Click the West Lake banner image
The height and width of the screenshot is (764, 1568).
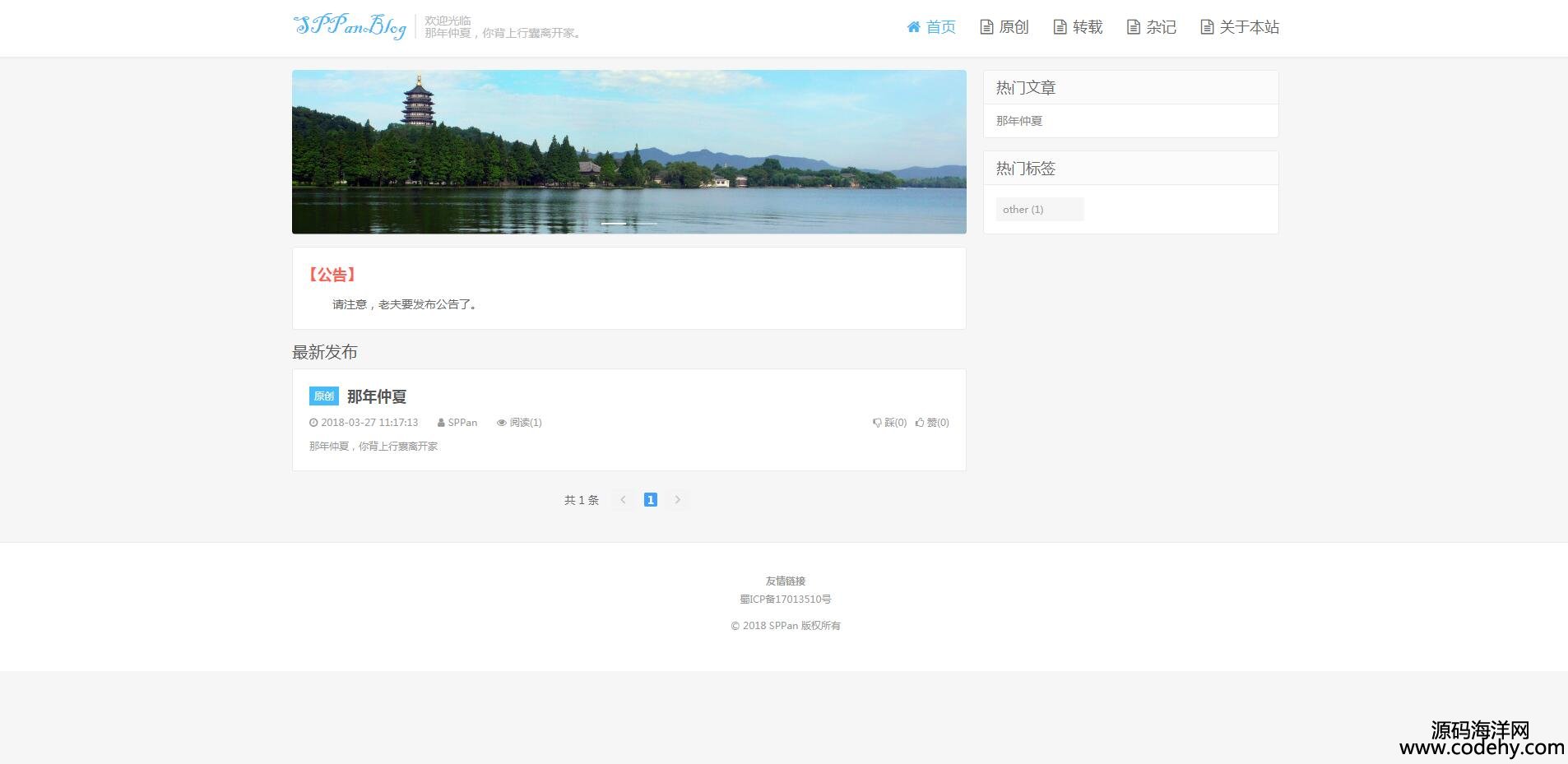(629, 152)
